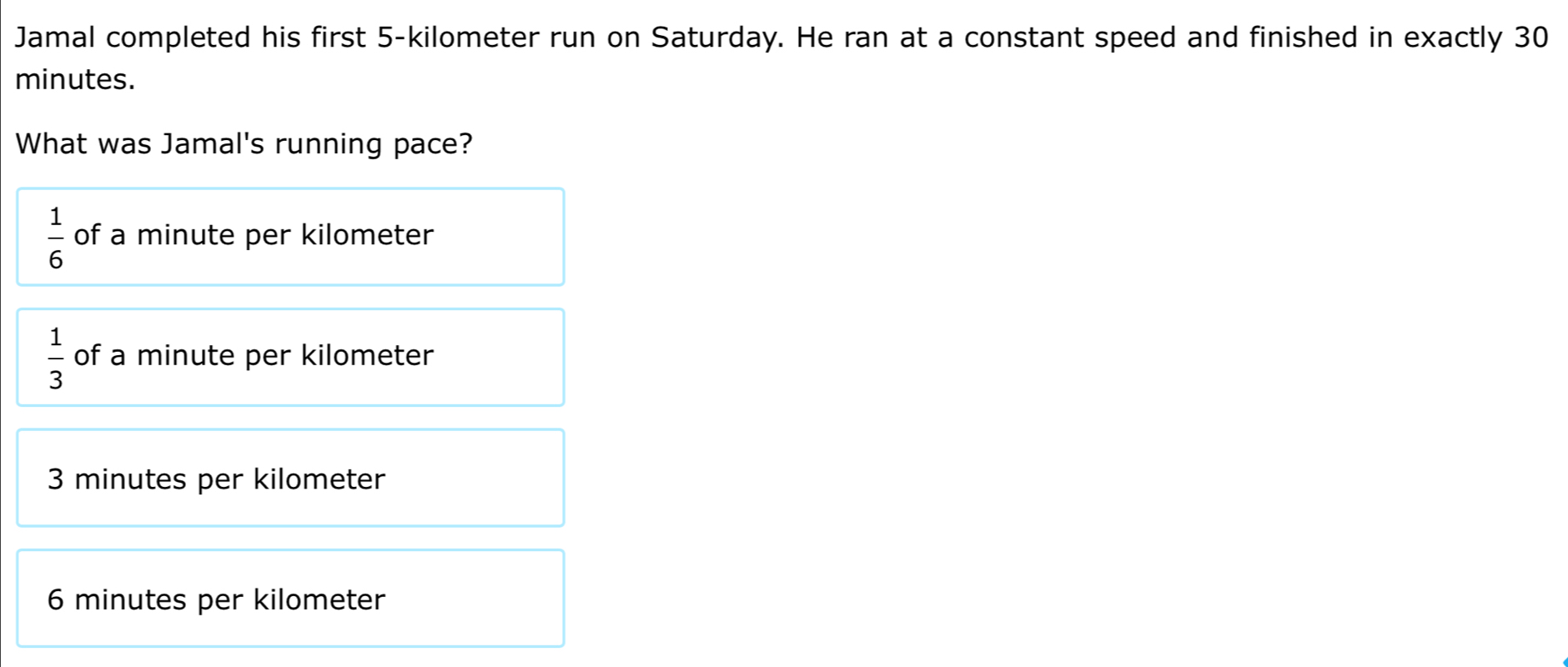Click empty right side of the last answer box
1568x667 pixels.
point(475,598)
